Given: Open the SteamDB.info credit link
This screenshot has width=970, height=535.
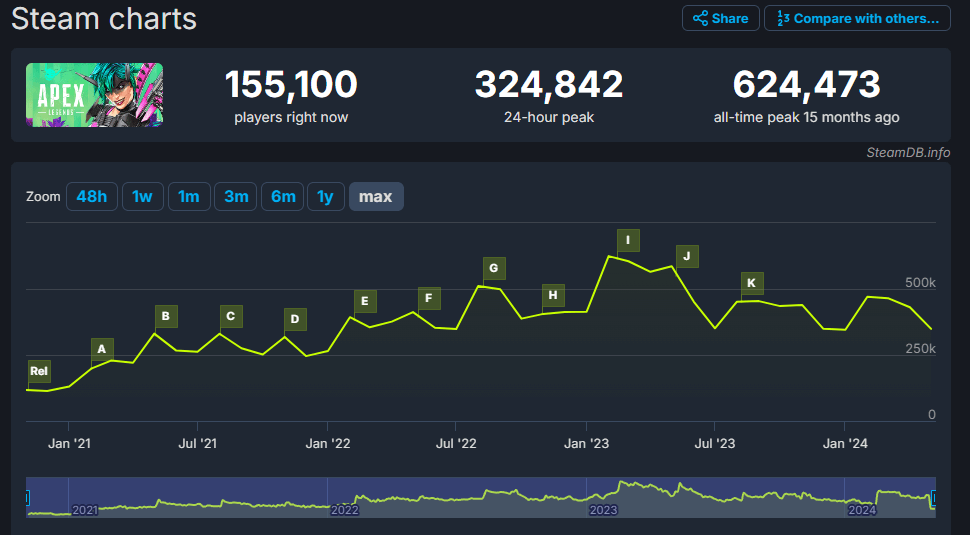Looking at the screenshot, I should [x=908, y=152].
